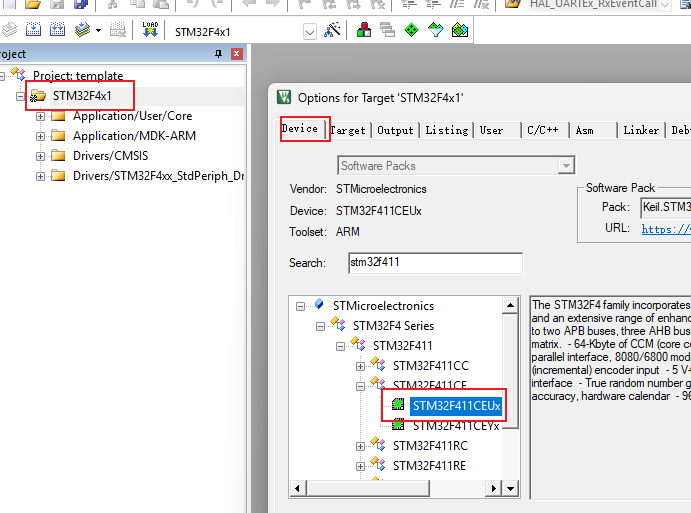Viewport: 691px width, 513px height.
Task: Expand the Drivers/STM32F4xx_StdPeriph group
Action: click(40, 176)
